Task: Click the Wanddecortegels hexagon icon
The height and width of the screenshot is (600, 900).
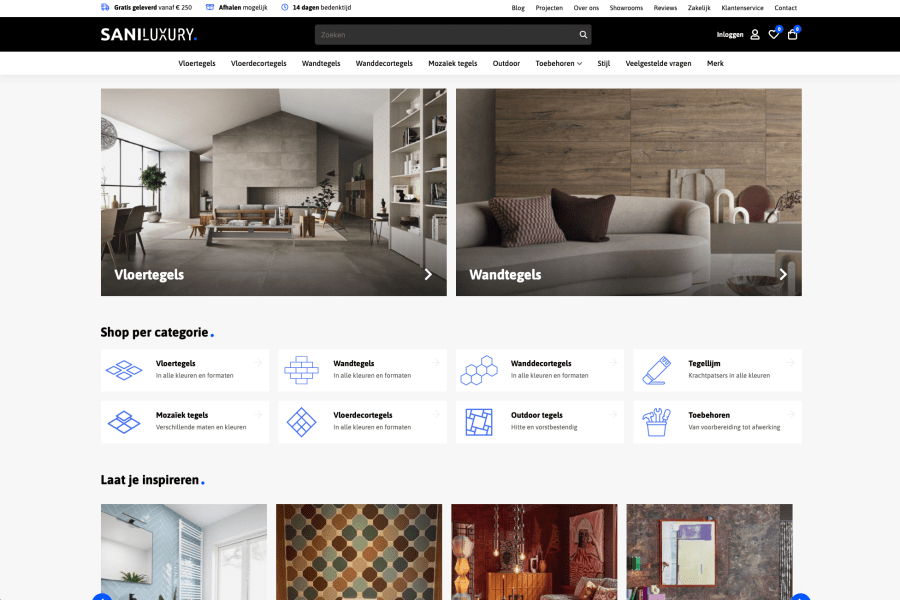Action: 478,370
